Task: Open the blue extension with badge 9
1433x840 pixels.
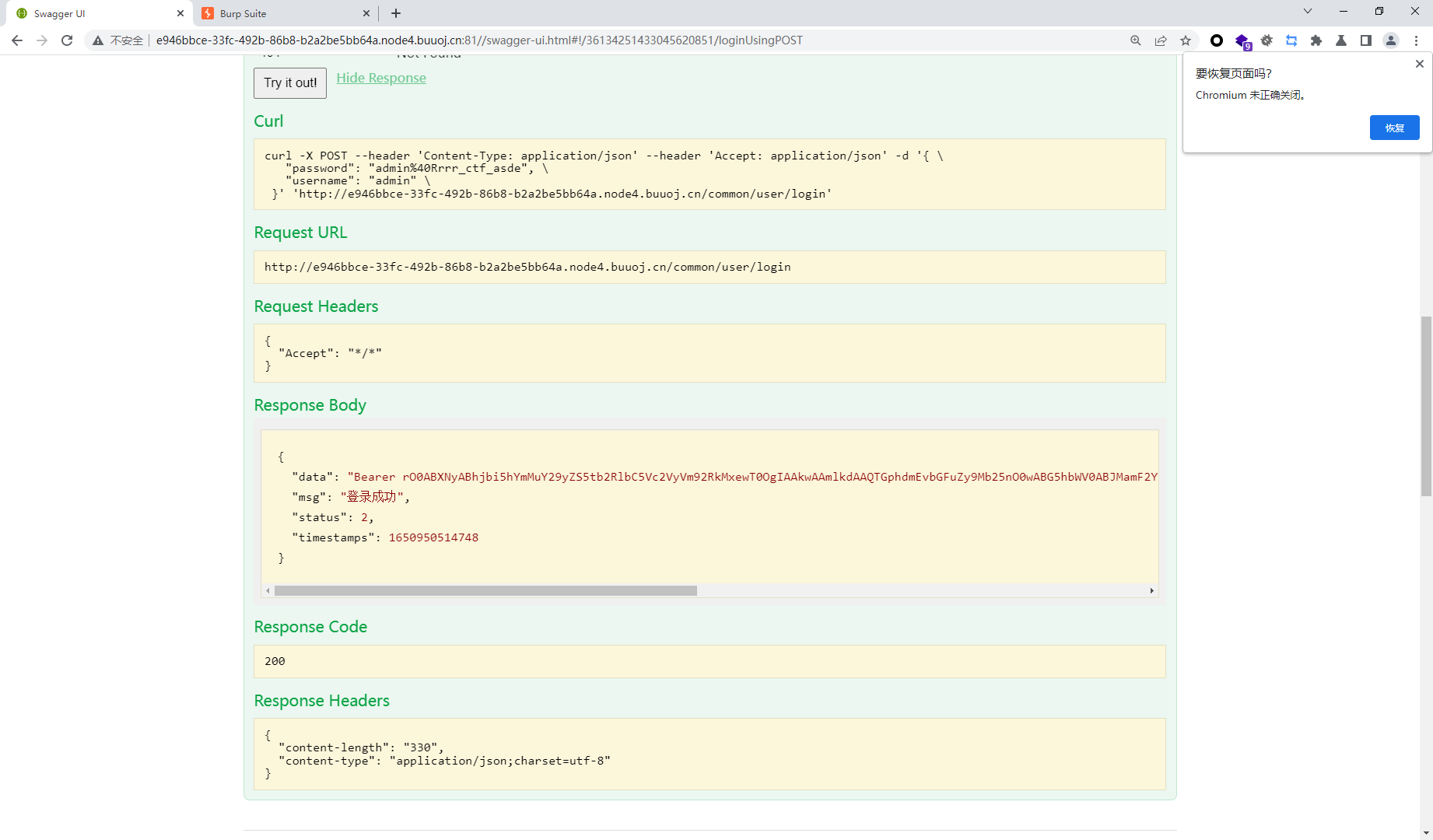Action: (x=1242, y=41)
